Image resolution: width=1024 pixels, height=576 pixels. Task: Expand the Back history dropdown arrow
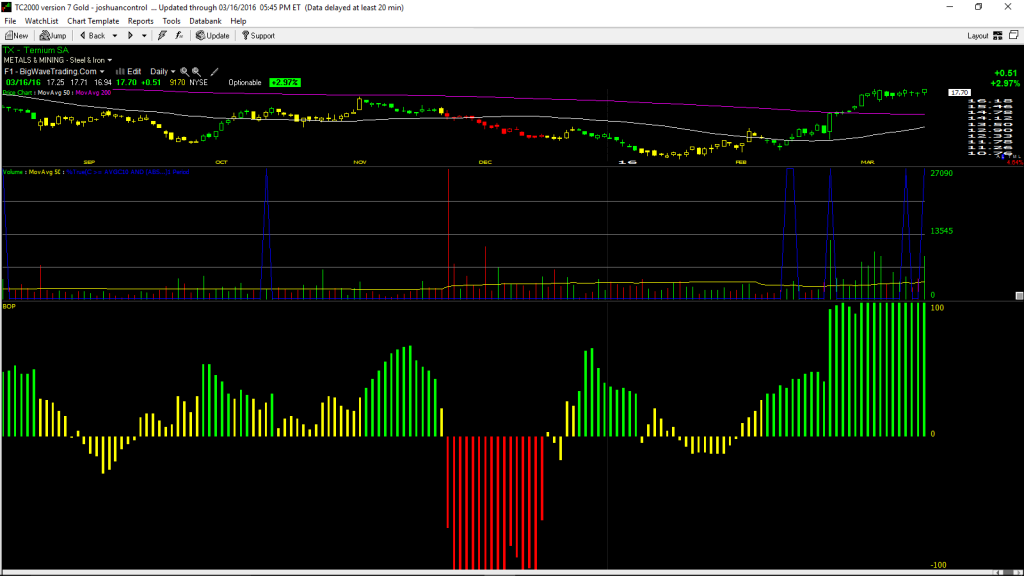pos(115,36)
